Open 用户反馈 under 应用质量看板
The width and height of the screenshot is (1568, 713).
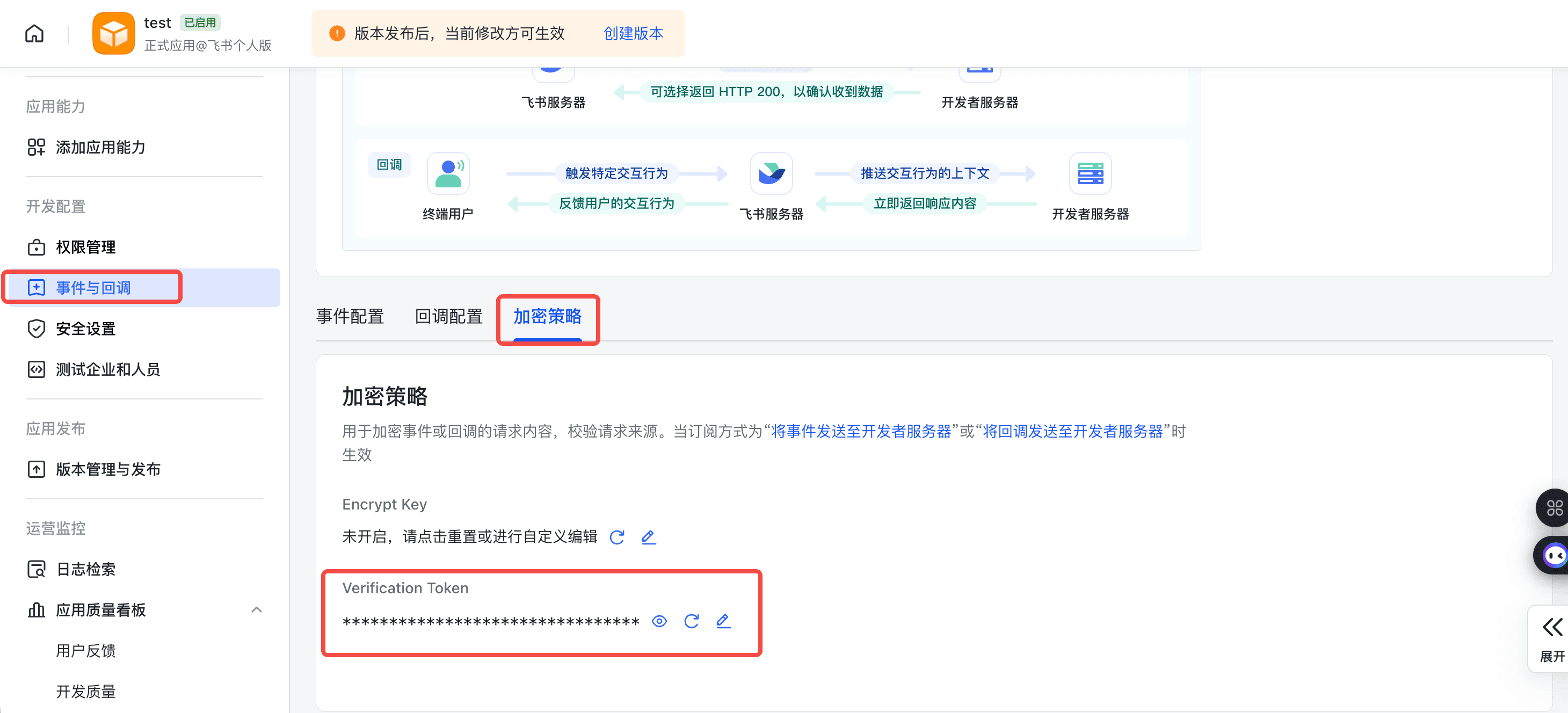click(87, 650)
